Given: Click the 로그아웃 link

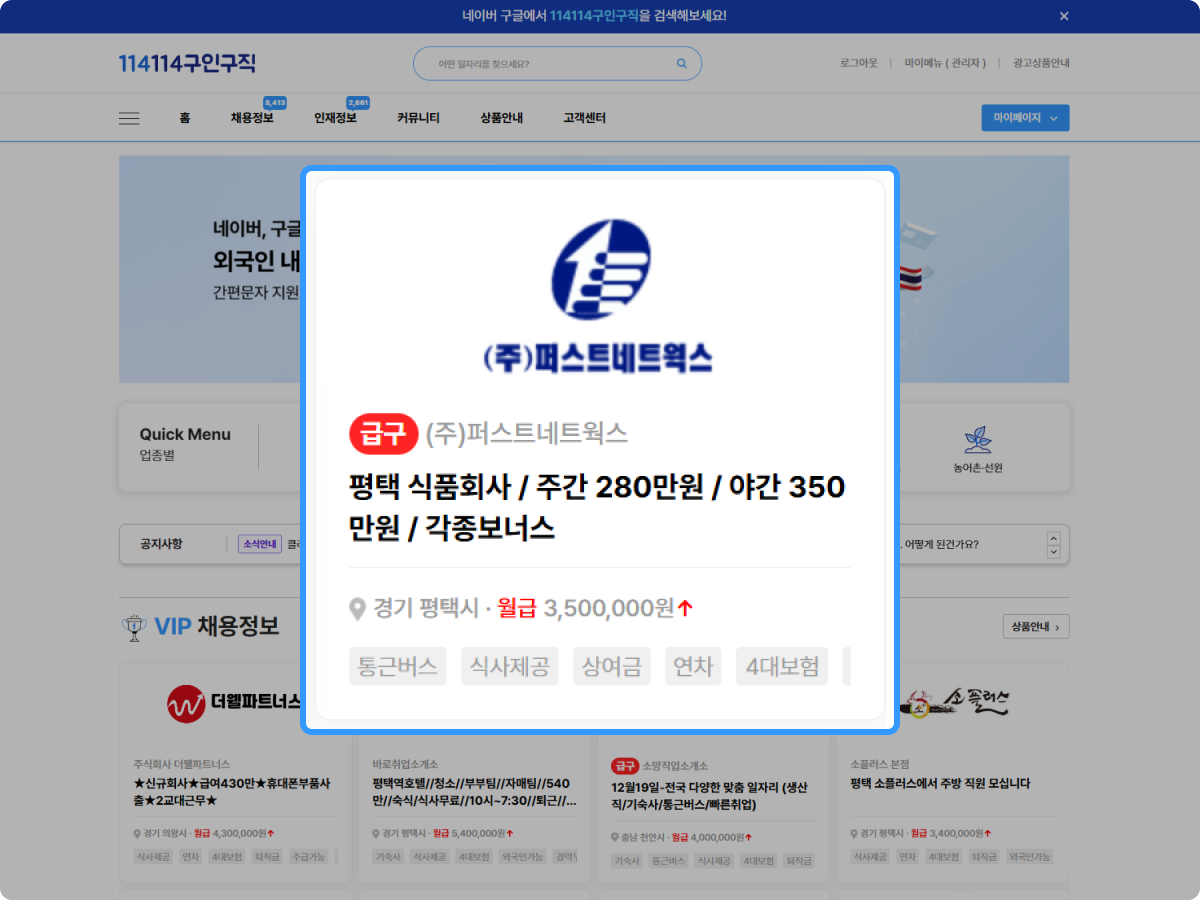Looking at the screenshot, I should coord(858,63).
